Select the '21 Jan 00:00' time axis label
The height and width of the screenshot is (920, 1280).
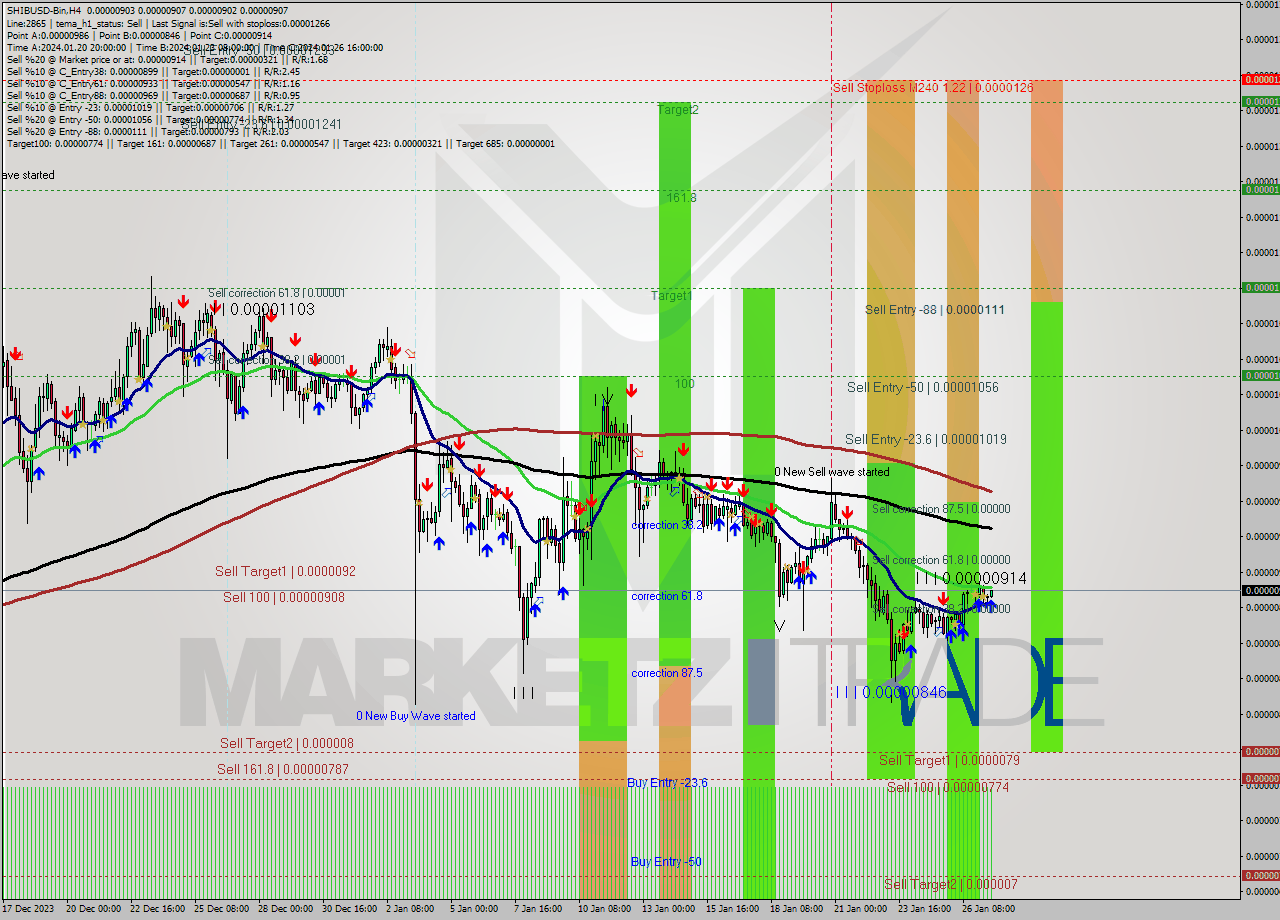click(860, 909)
